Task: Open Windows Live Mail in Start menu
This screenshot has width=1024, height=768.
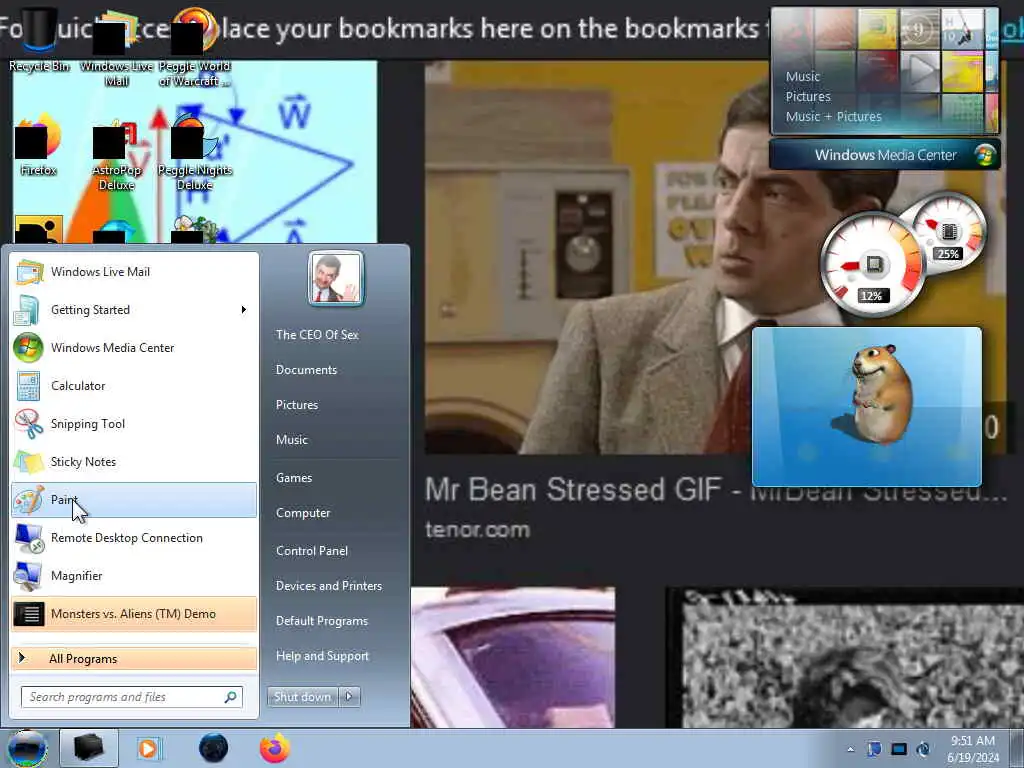Action: 134,272
